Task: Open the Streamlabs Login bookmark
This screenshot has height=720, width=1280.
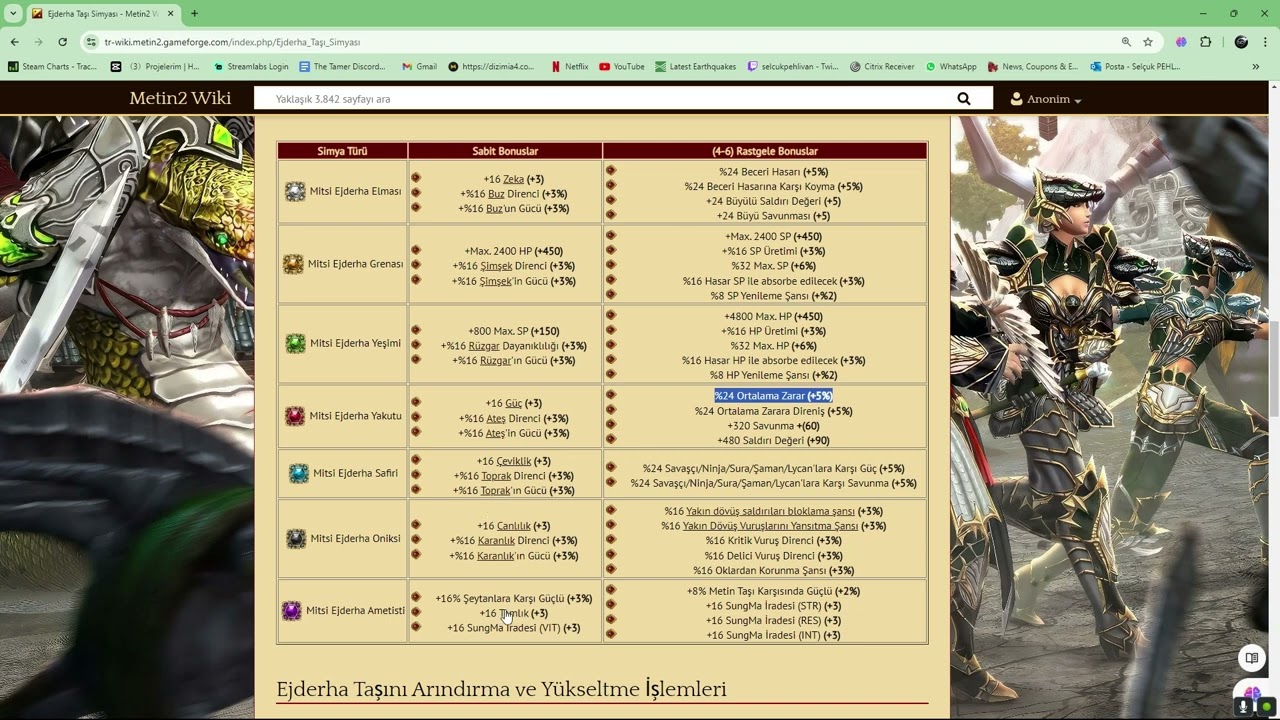Action: tap(250, 67)
